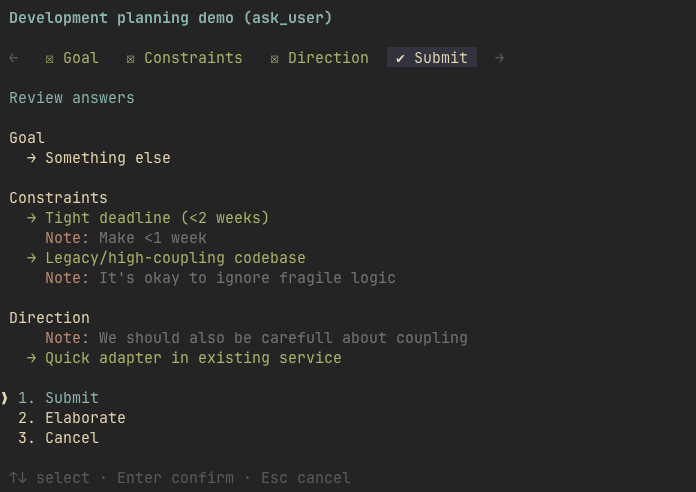The height and width of the screenshot is (492, 696).
Task: Click the checkmark icon on Submit tab
Action: click(x=400, y=58)
